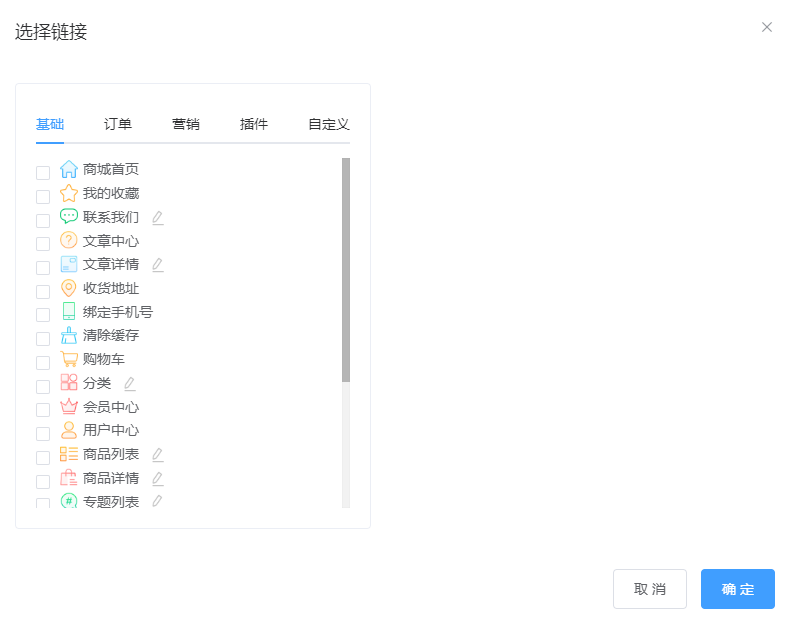Check the 商城首页 checkbox
Viewport: 801px width, 631px height.
pos(43,172)
